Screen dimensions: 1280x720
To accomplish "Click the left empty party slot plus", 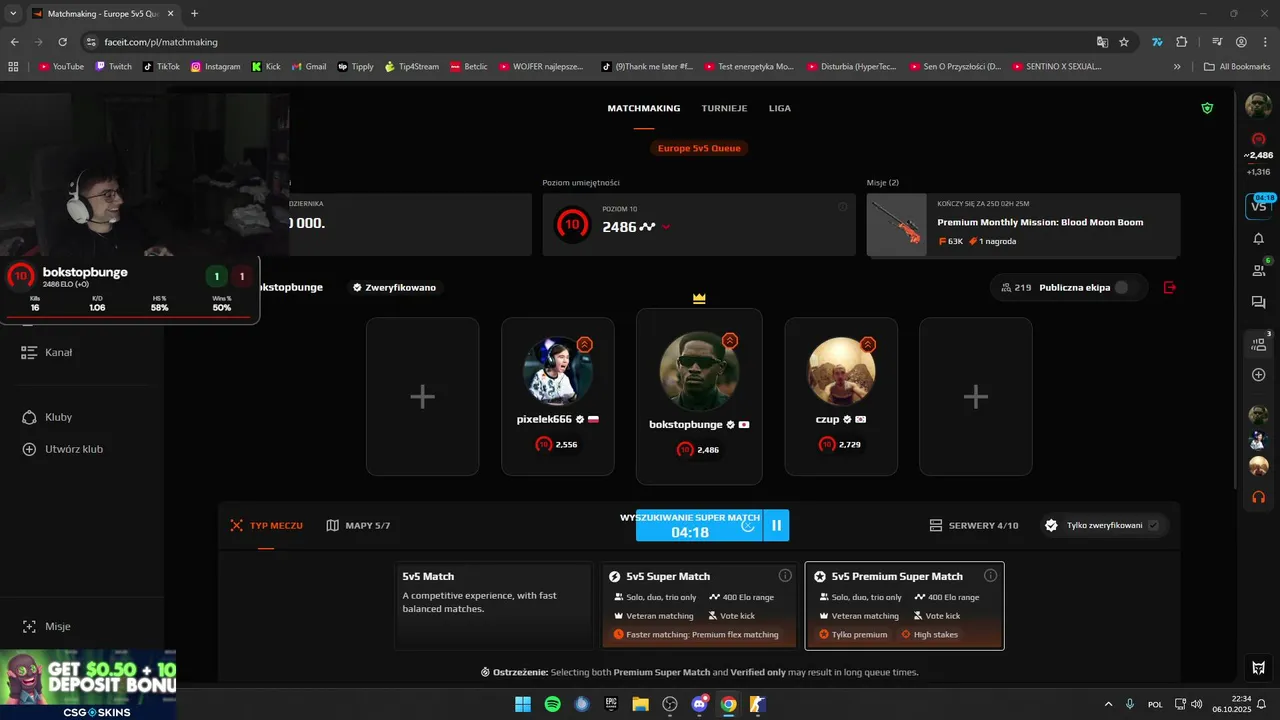I will pos(422,396).
